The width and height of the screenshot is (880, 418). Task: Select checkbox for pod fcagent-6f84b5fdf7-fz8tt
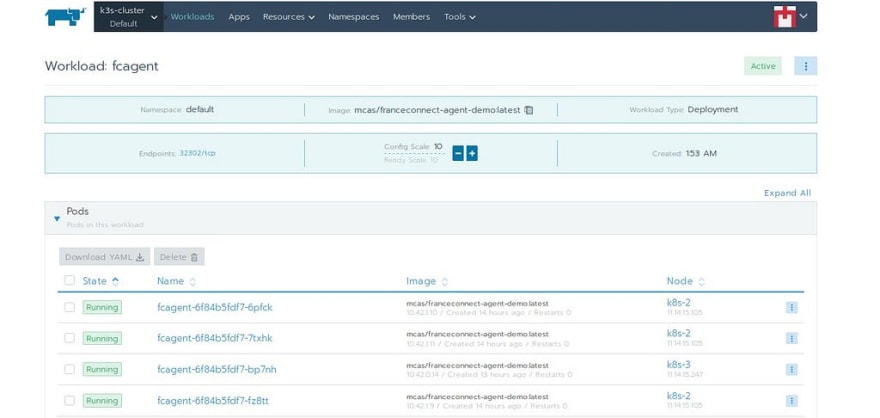click(x=70, y=401)
